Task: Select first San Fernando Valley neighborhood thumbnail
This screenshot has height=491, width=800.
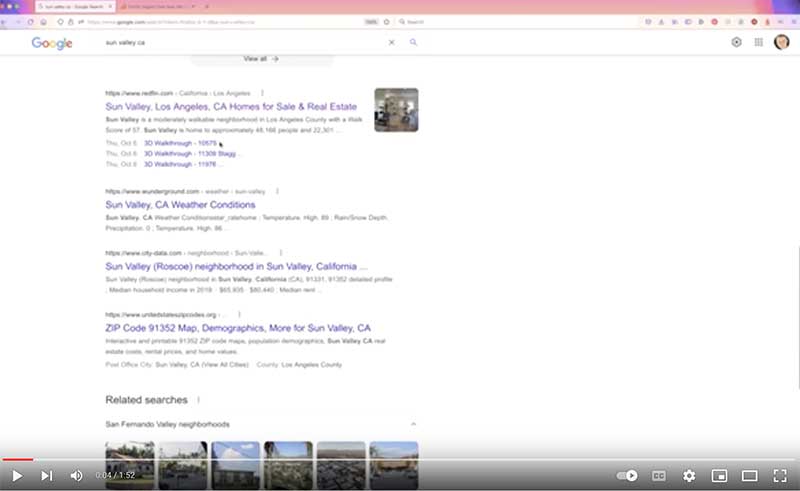Action: (130, 465)
